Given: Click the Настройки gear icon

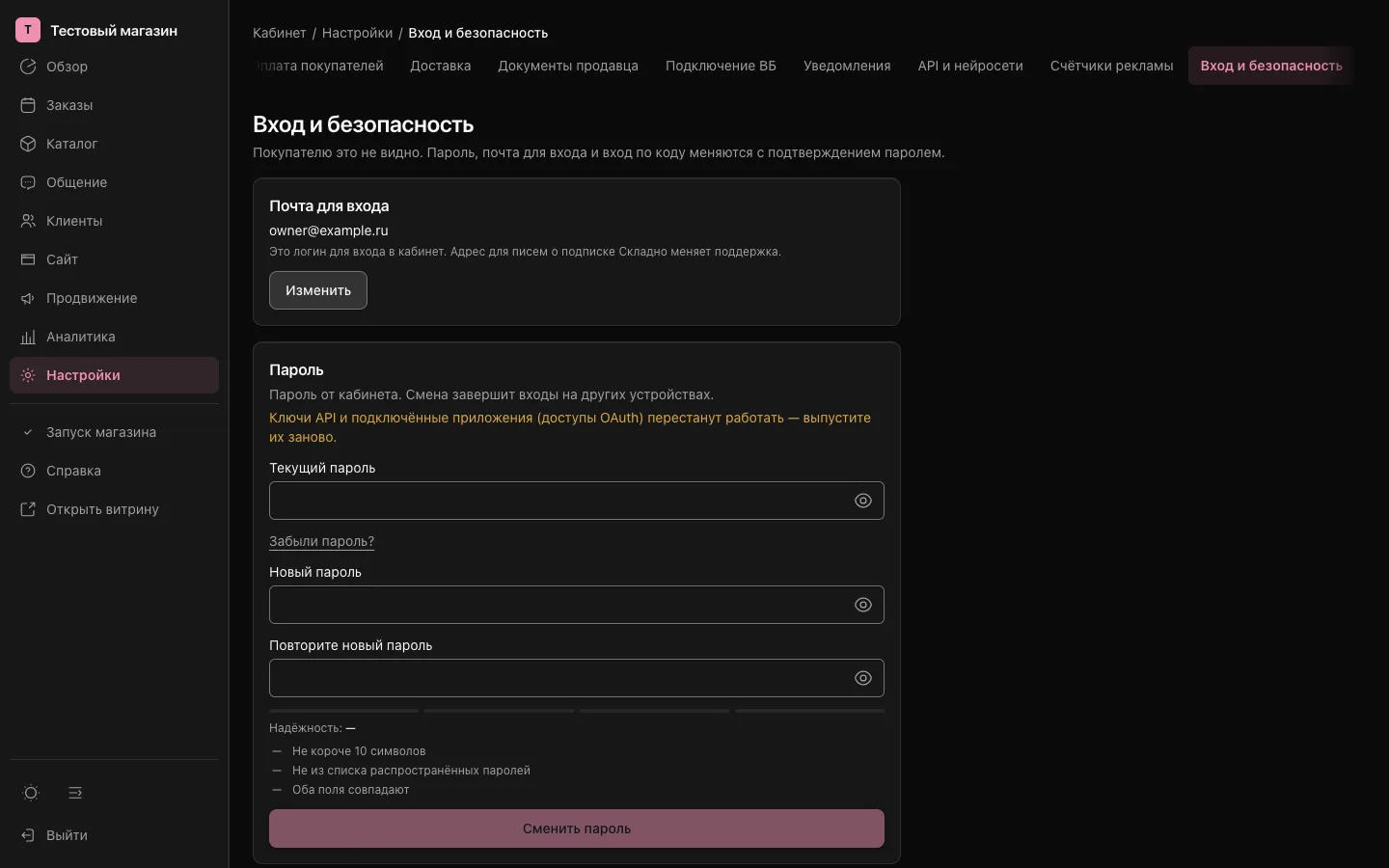Looking at the screenshot, I should pyautogui.click(x=28, y=375).
